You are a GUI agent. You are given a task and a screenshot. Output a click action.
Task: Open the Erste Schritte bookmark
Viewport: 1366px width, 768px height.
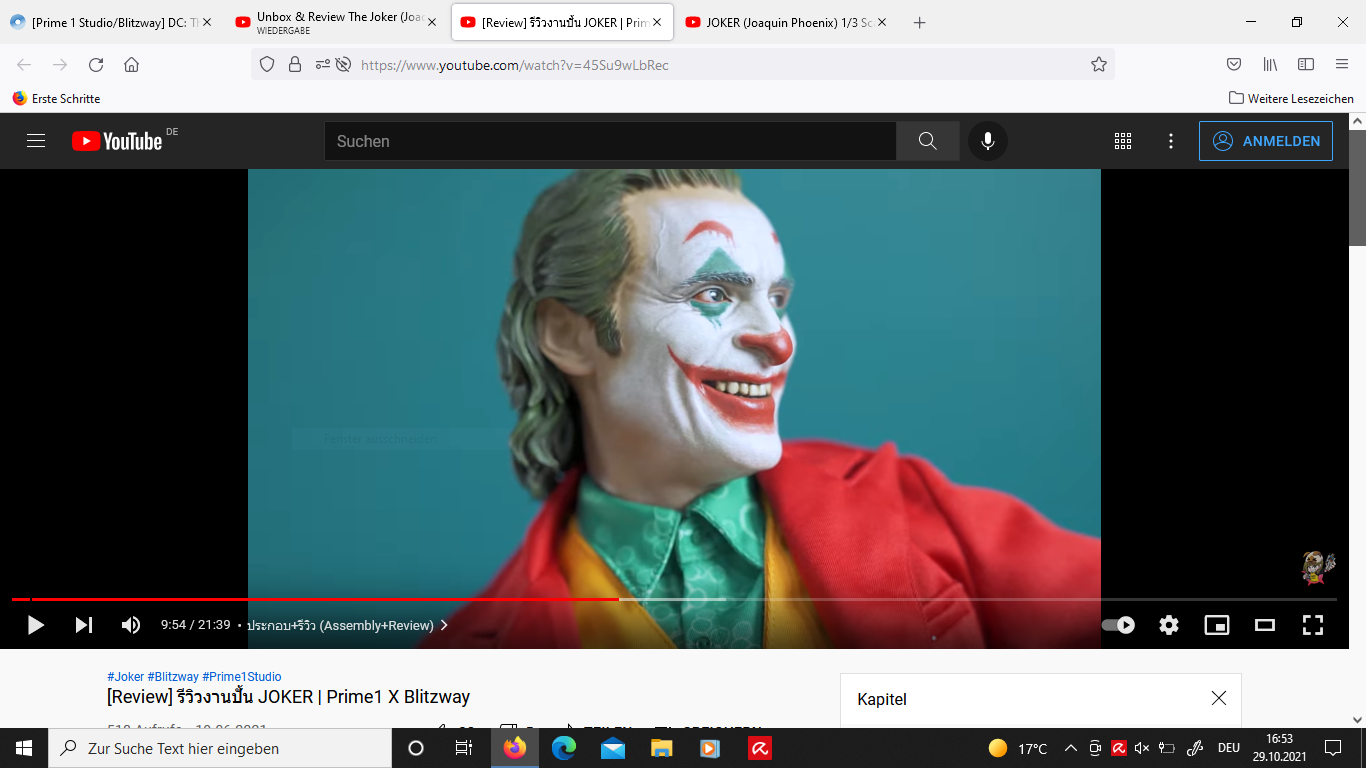56,98
